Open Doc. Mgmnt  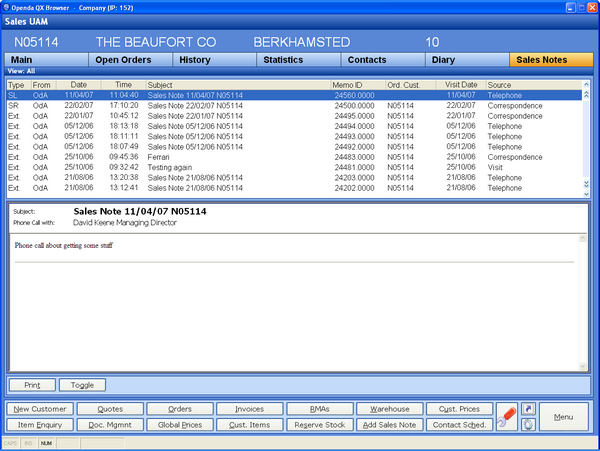(x=110, y=425)
